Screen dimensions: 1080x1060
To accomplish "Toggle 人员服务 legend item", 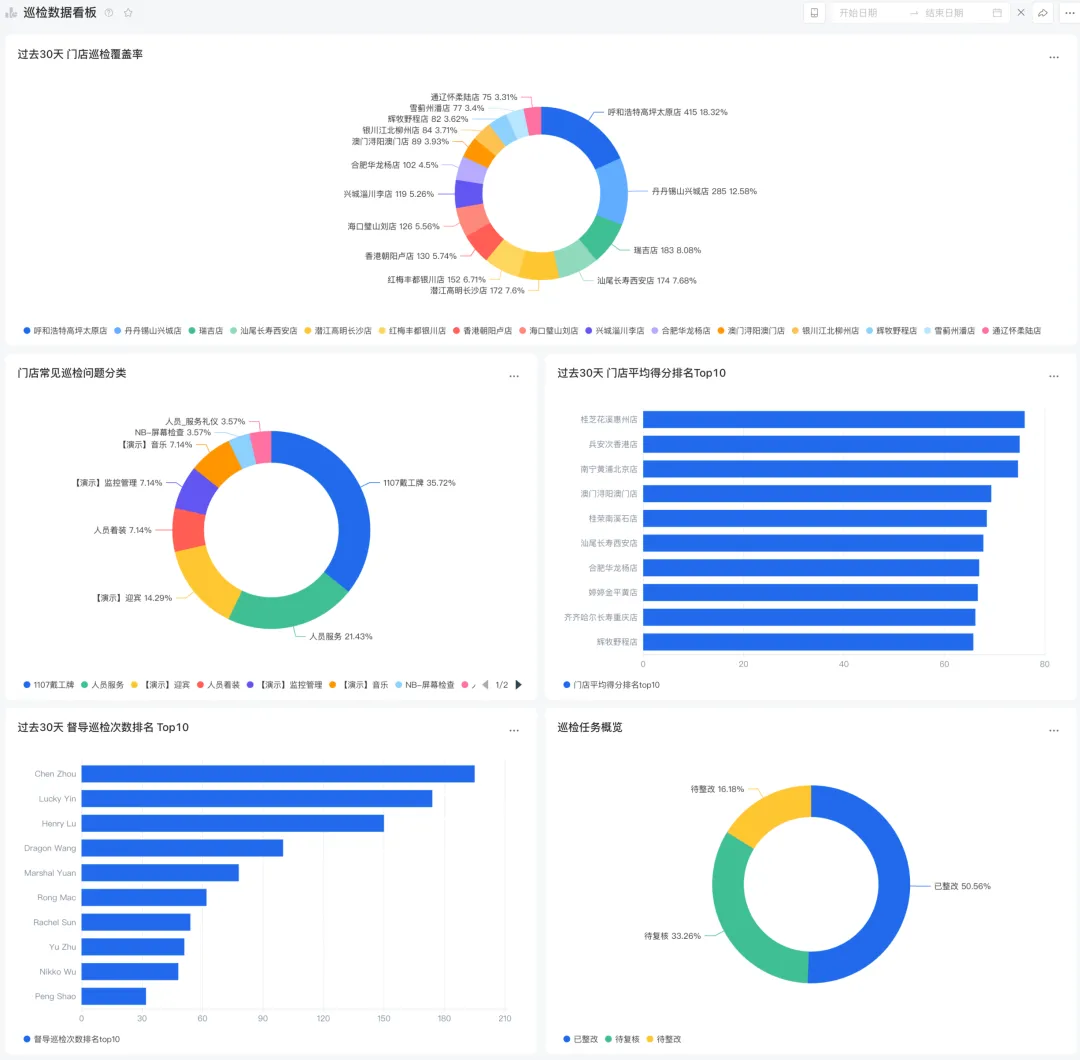I will (103, 685).
